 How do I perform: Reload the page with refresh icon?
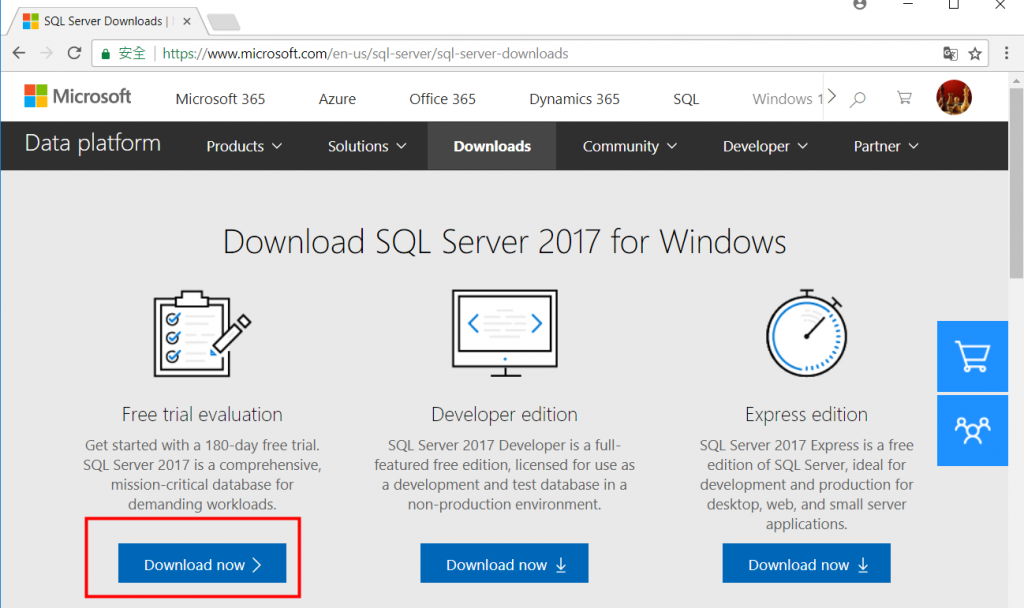(x=74, y=53)
